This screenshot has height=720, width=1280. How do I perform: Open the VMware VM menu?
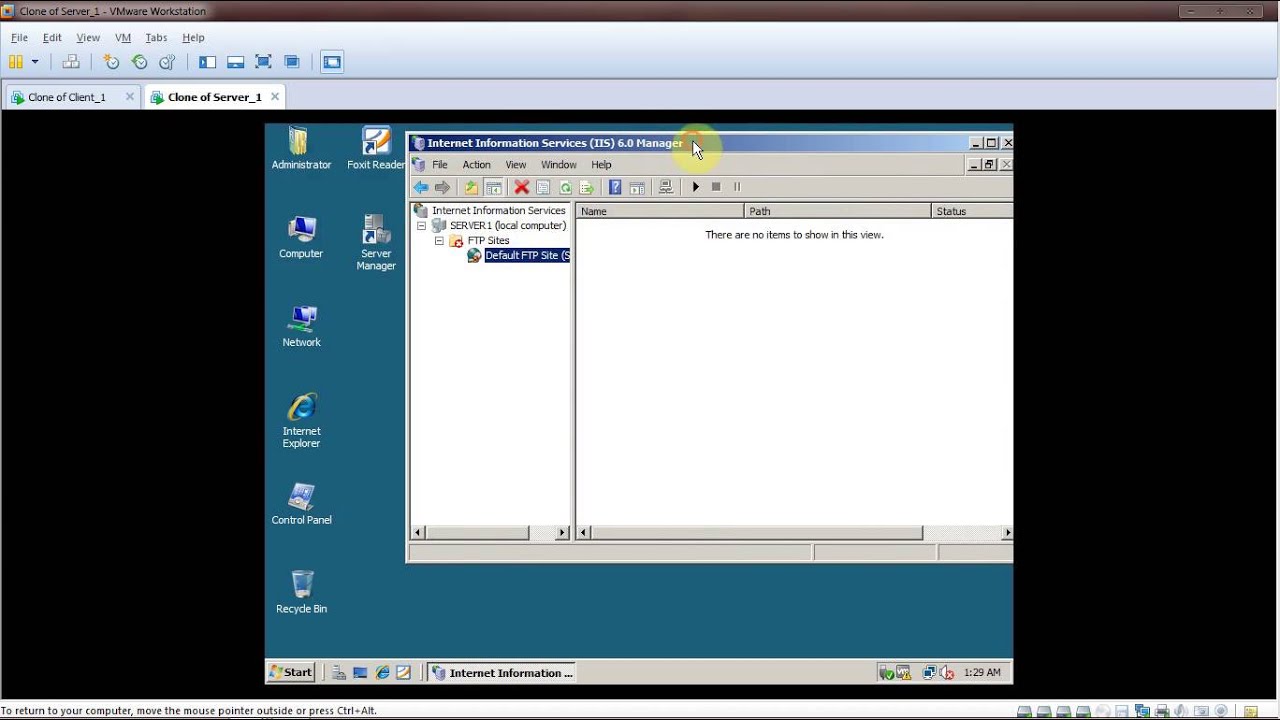(x=123, y=38)
